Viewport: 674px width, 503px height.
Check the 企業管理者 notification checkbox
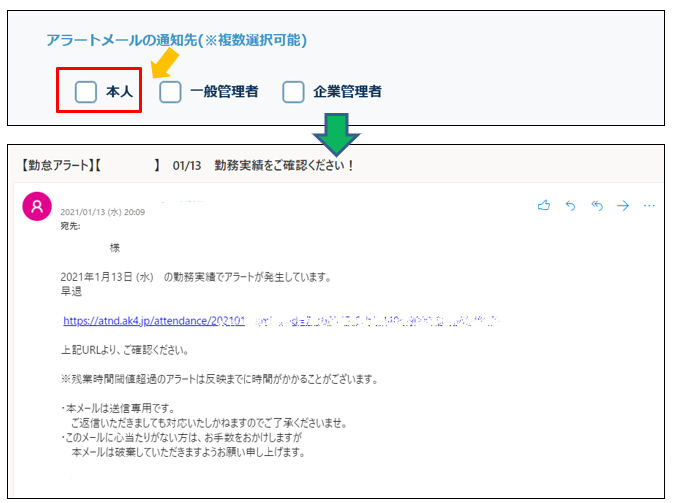(293, 92)
